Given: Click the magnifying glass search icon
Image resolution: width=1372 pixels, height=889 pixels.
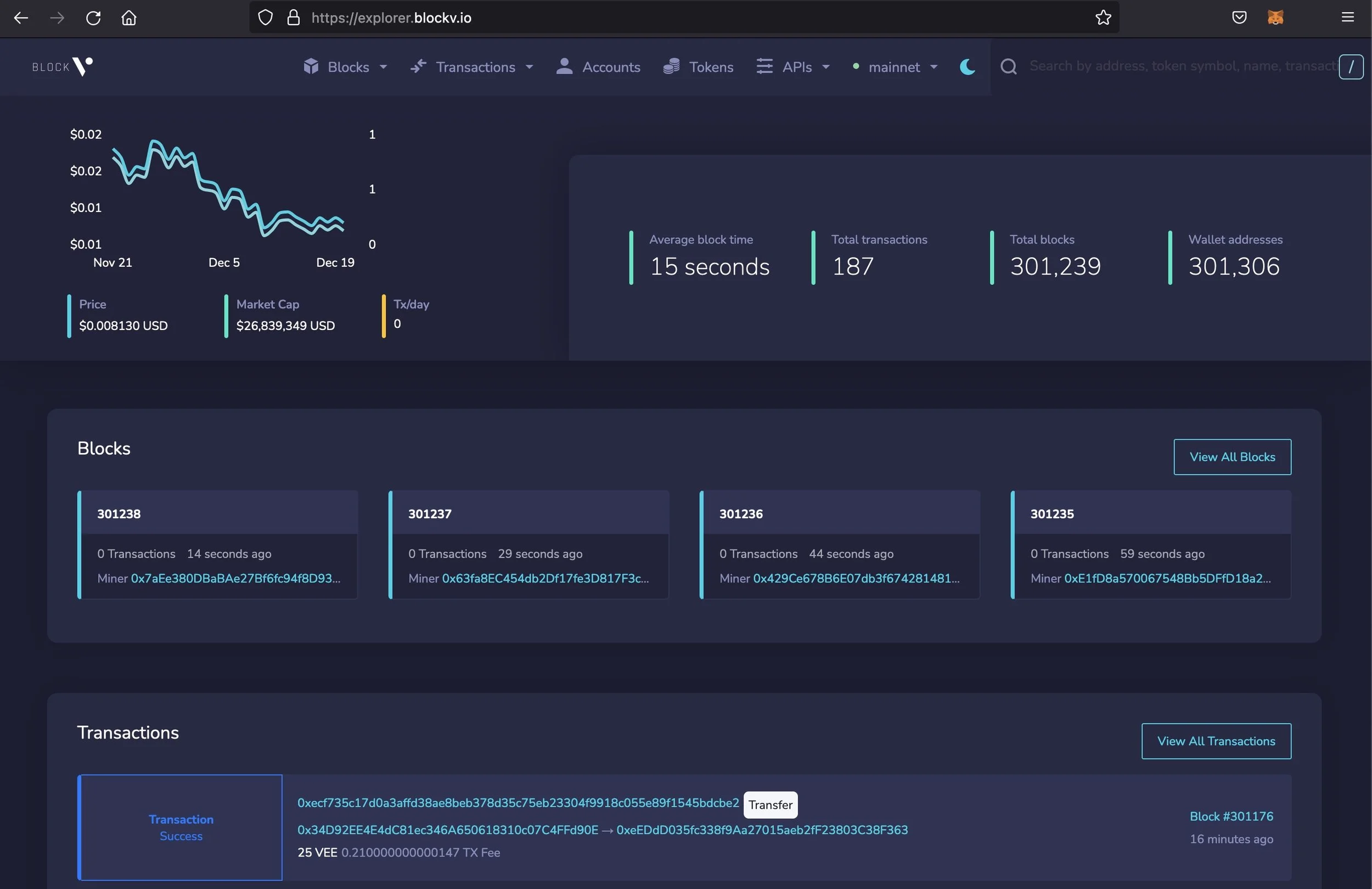Looking at the screenshot, I should pos(1009,66).
